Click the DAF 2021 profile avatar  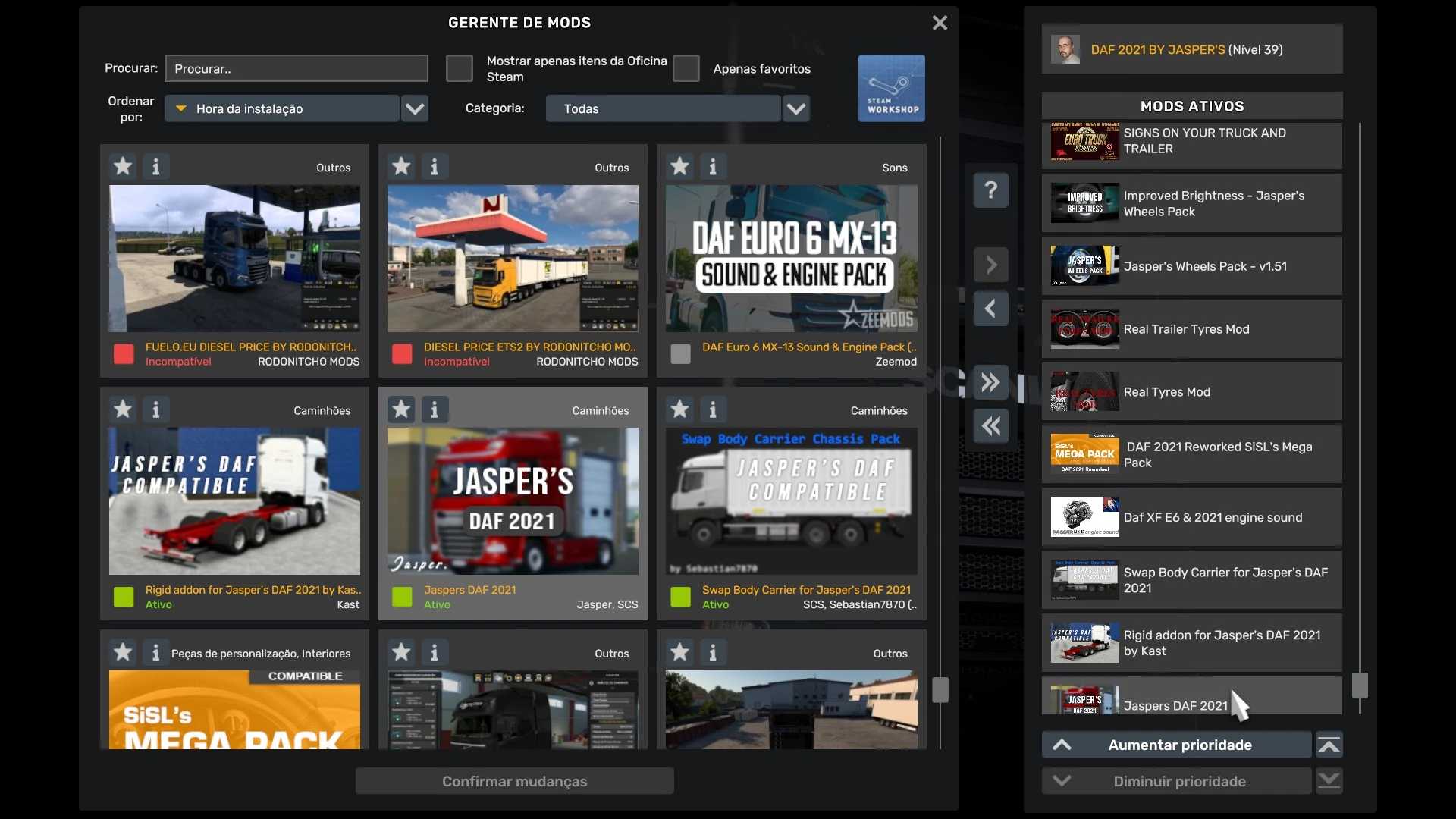pyautogui.click(x=1065, y=49)
